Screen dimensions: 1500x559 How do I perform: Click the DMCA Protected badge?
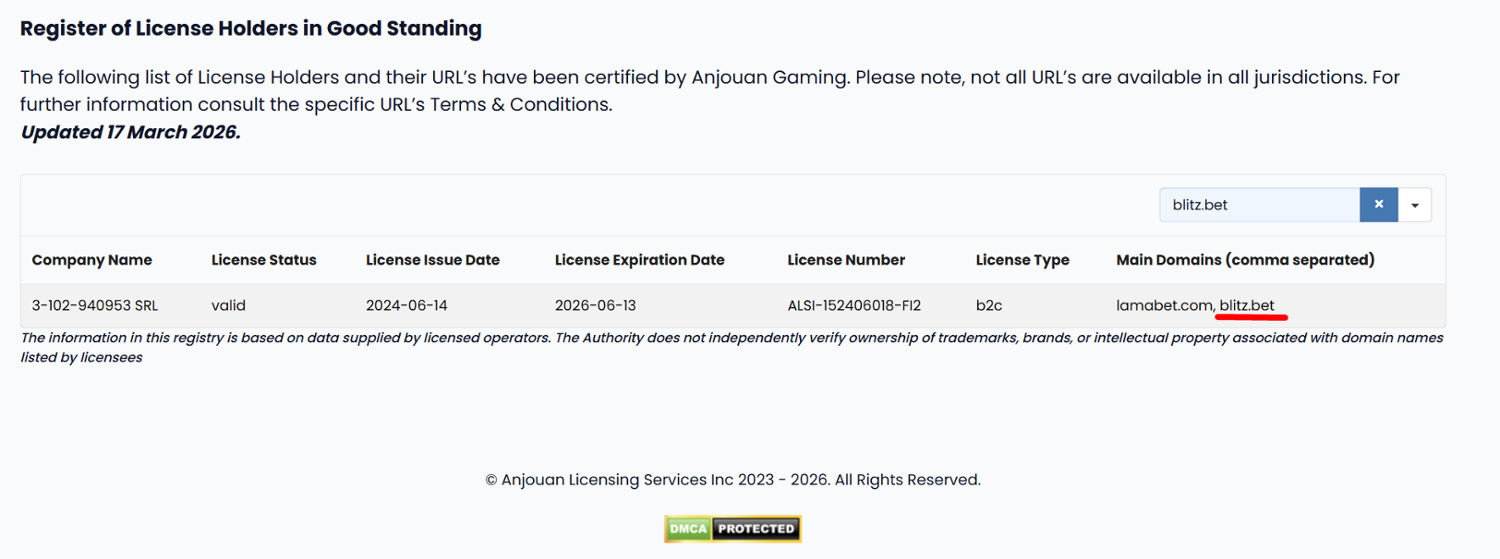click(x=733, y=529)
